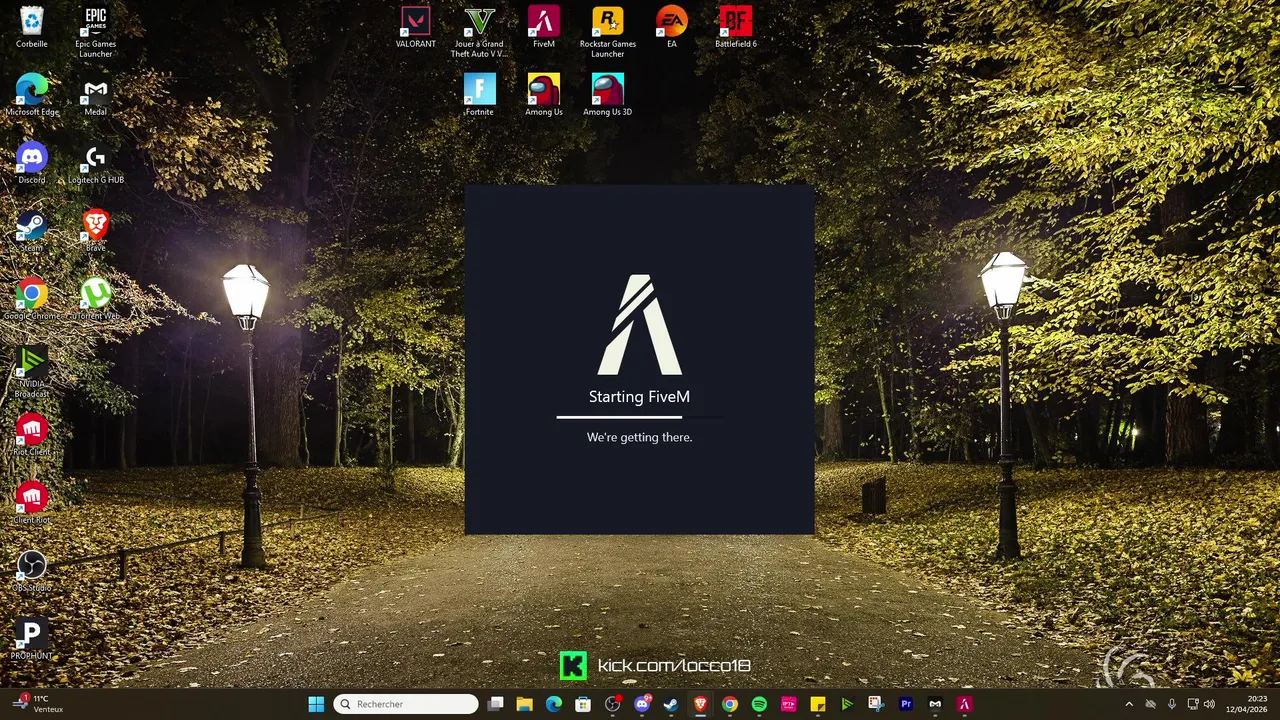Select the EA desktop shortcut

[x=672, y=27]
